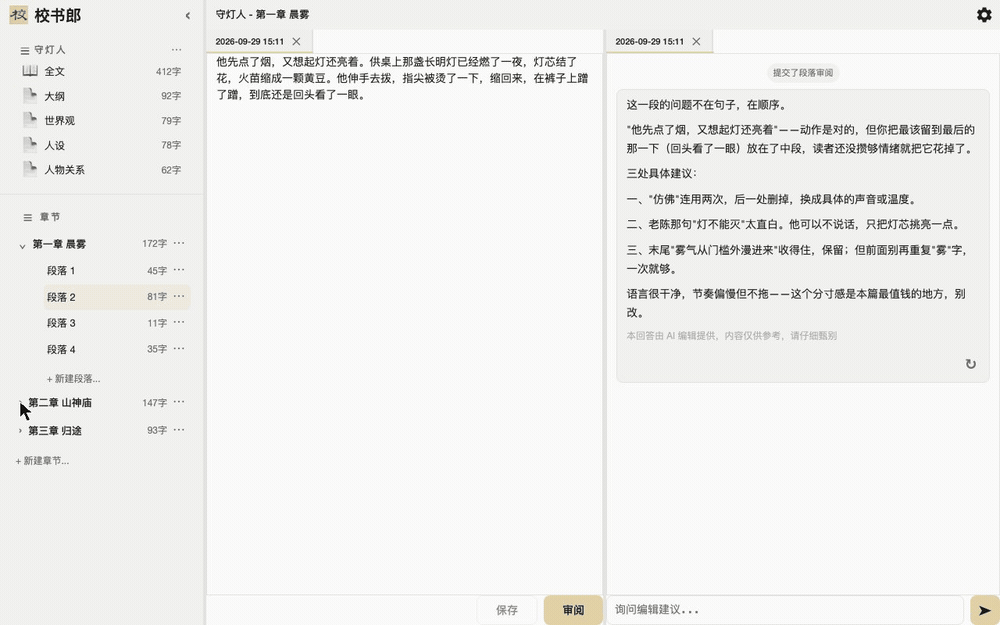Open the 守灯人 book options menu

tap(177, 50)
